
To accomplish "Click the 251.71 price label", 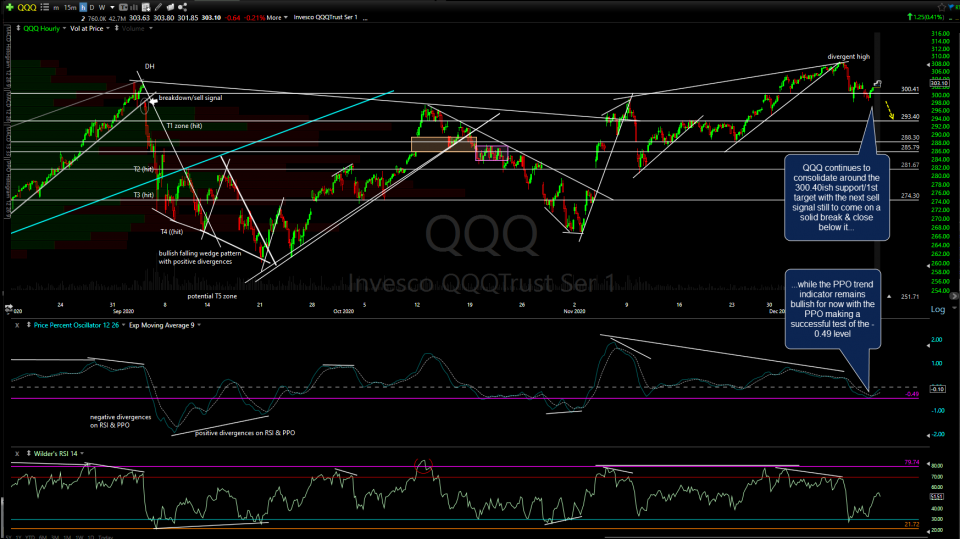I will (x=910, y=297).
